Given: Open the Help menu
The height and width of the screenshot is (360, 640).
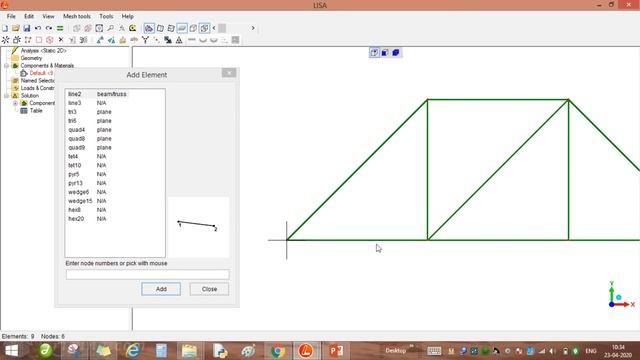Looking at the screenshot, I should point(127,16).
